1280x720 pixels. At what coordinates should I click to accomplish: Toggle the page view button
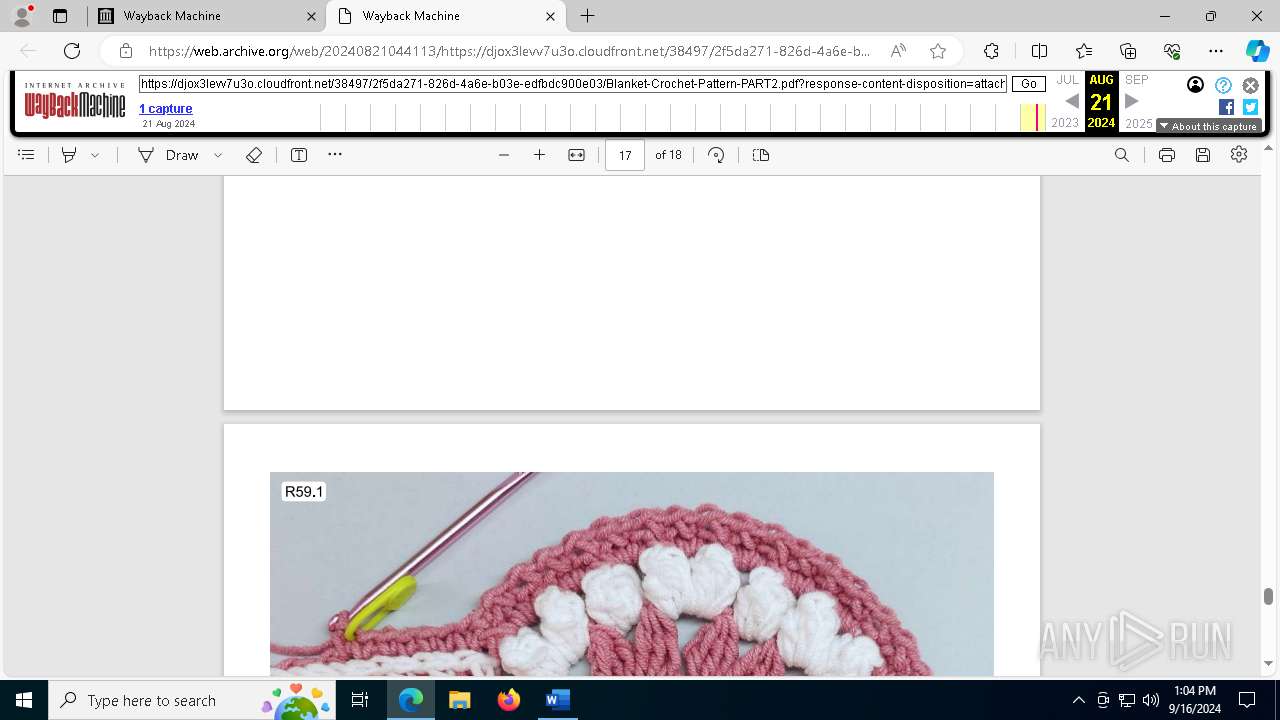click(x=761, y=155)
